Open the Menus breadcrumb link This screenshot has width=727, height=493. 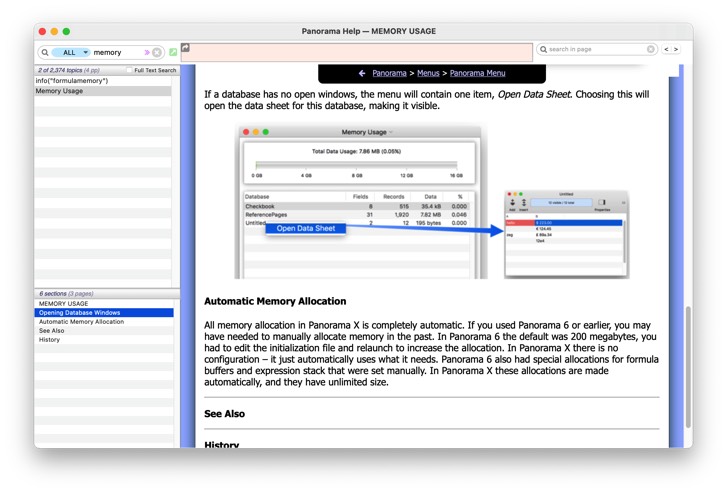coord(428,73)
